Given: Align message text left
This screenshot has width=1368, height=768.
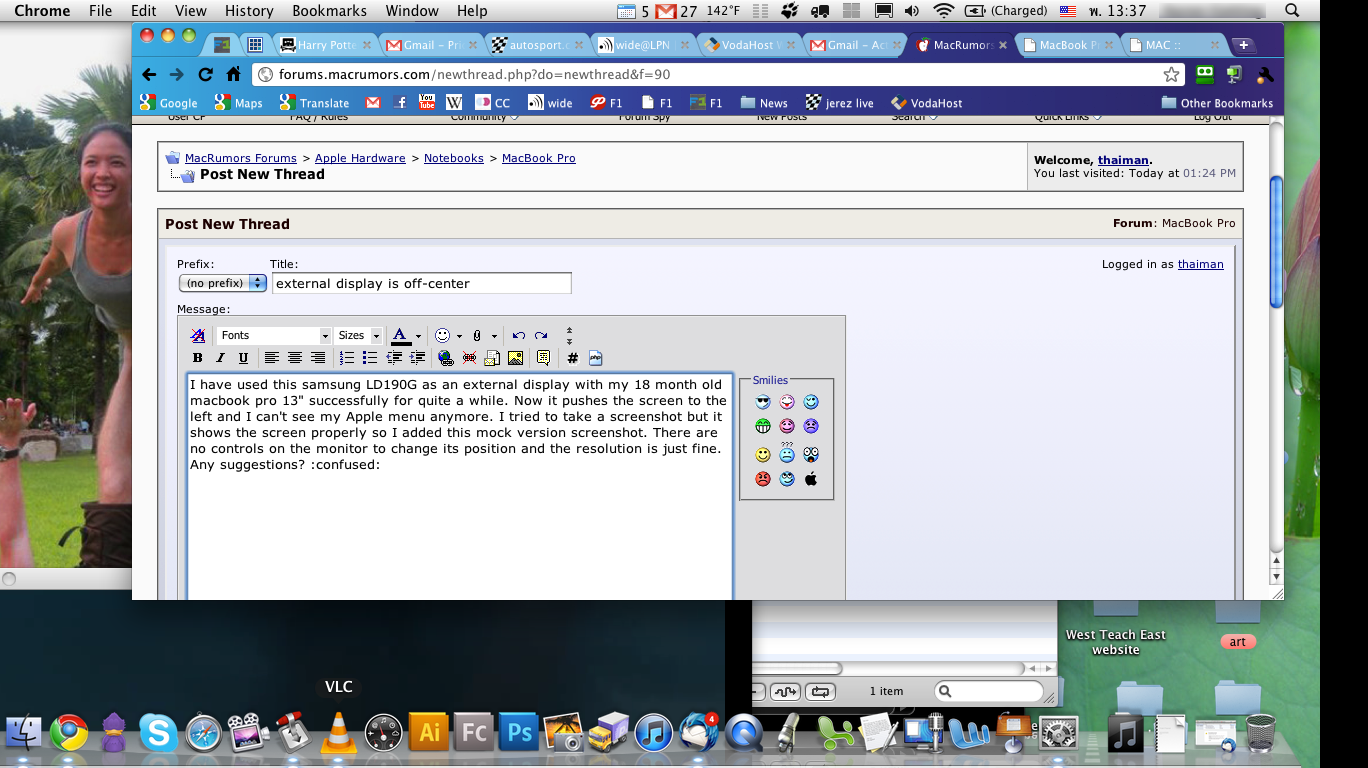Looking at the screenshot, I should click(272, 358).
